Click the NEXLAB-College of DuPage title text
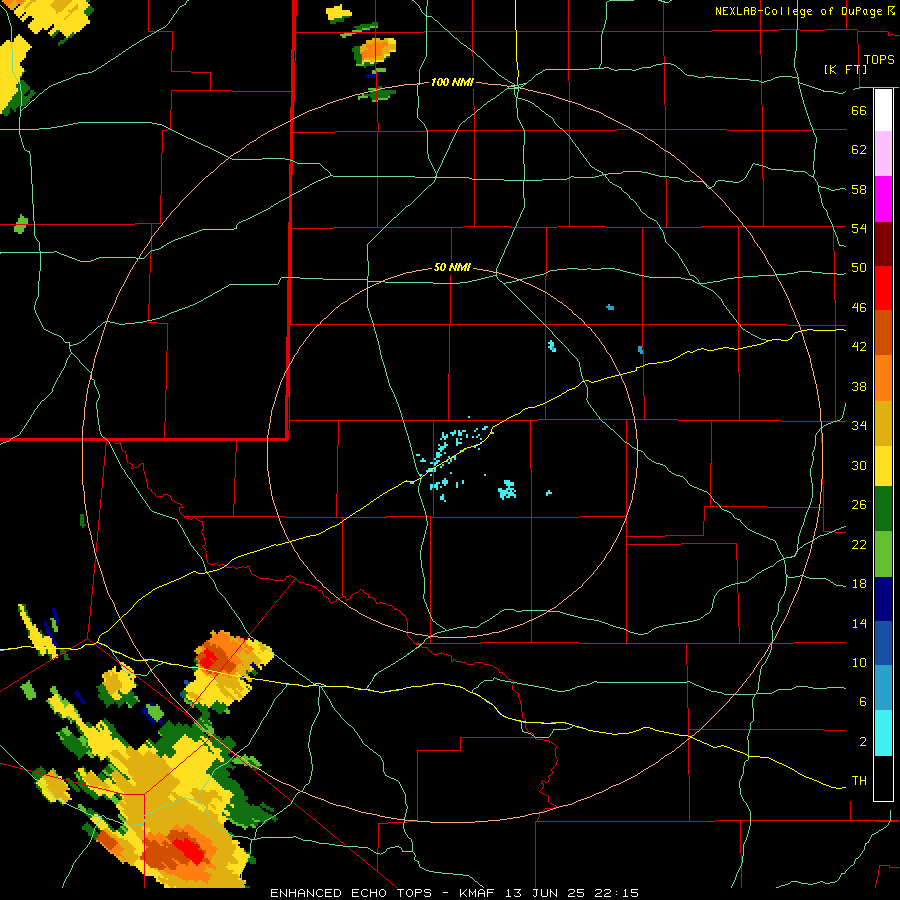Viewport: 900px width, 900px height. click(x=799, y=11)
